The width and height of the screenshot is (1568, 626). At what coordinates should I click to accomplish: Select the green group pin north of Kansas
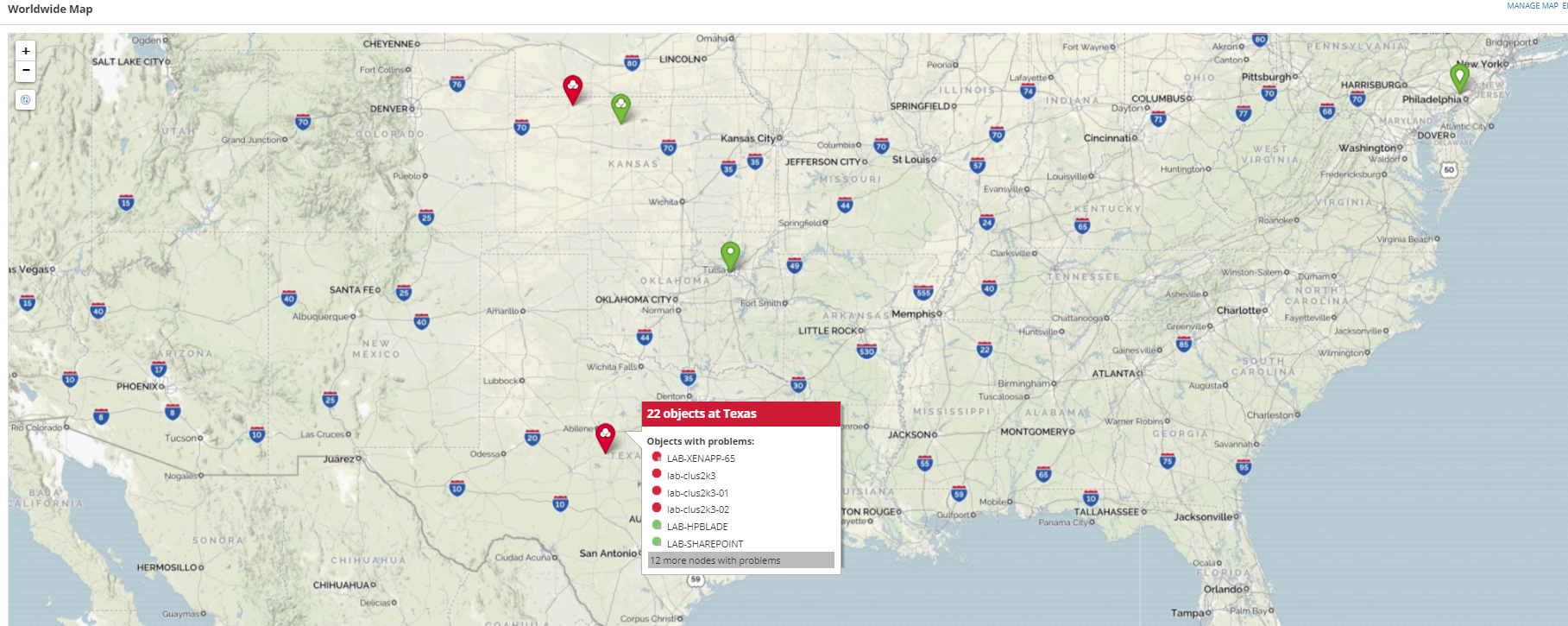click(620, 108)
